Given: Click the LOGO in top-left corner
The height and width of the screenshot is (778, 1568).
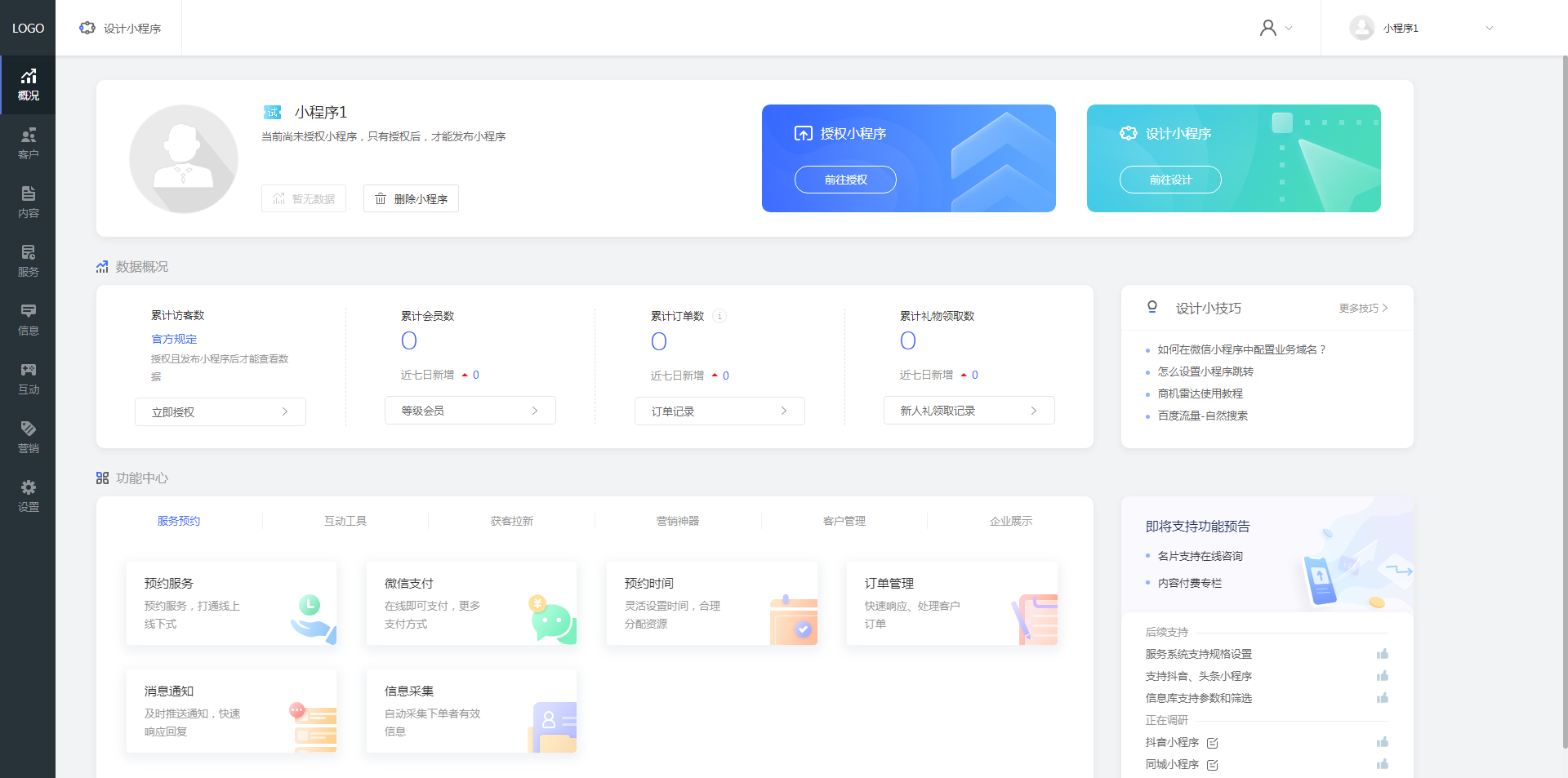Looking at the screenshot, I should (28, 28).
